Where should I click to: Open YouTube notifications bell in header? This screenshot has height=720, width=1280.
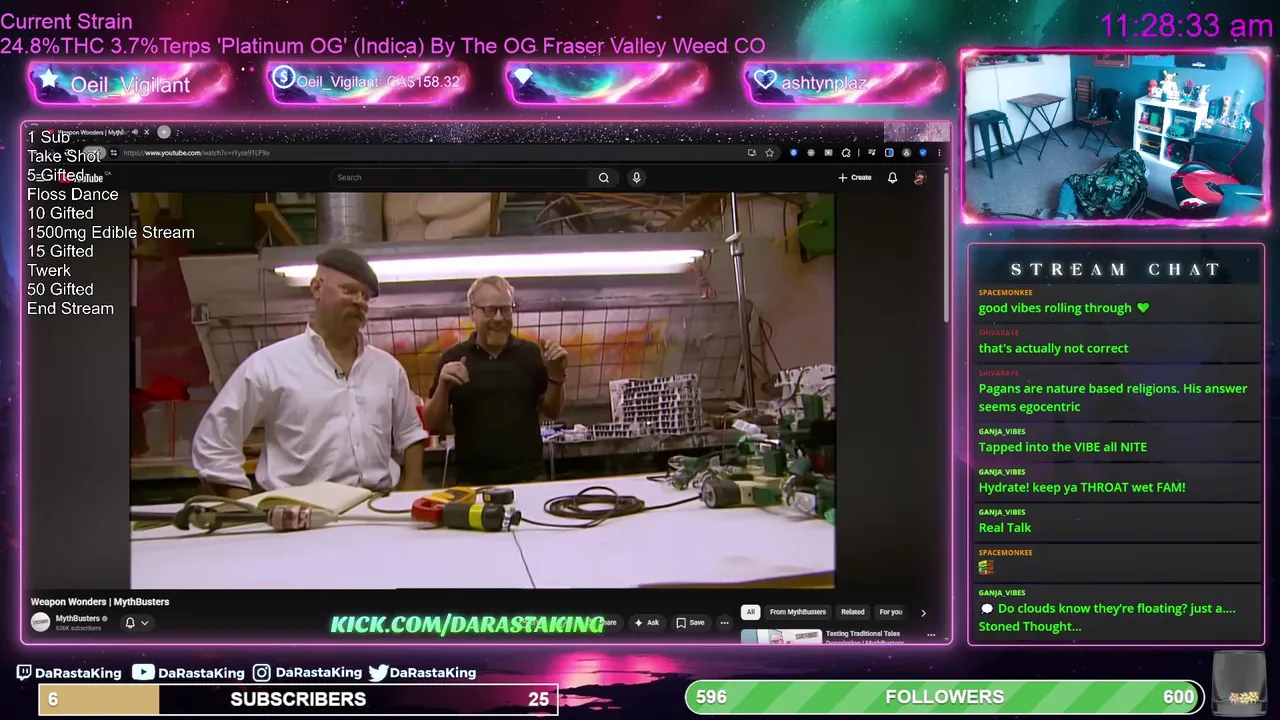892,177
